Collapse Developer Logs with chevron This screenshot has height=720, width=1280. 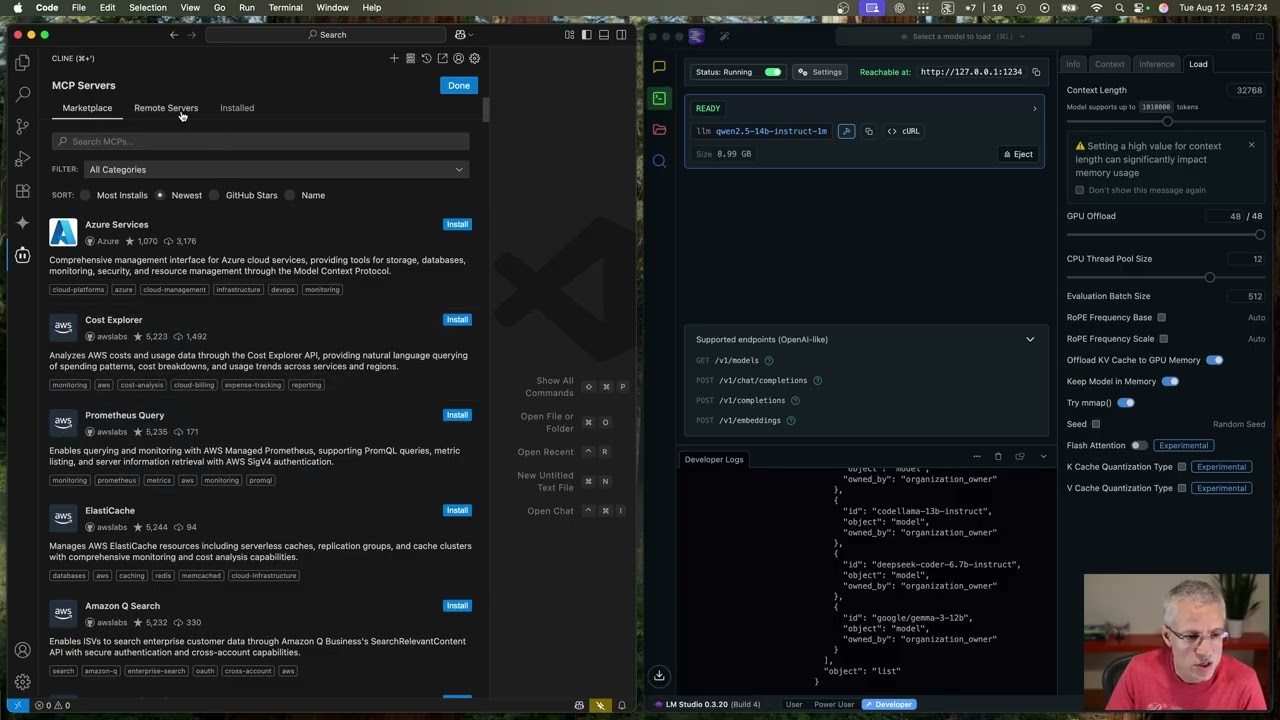pyautogui.click(x=1043, y=457)
